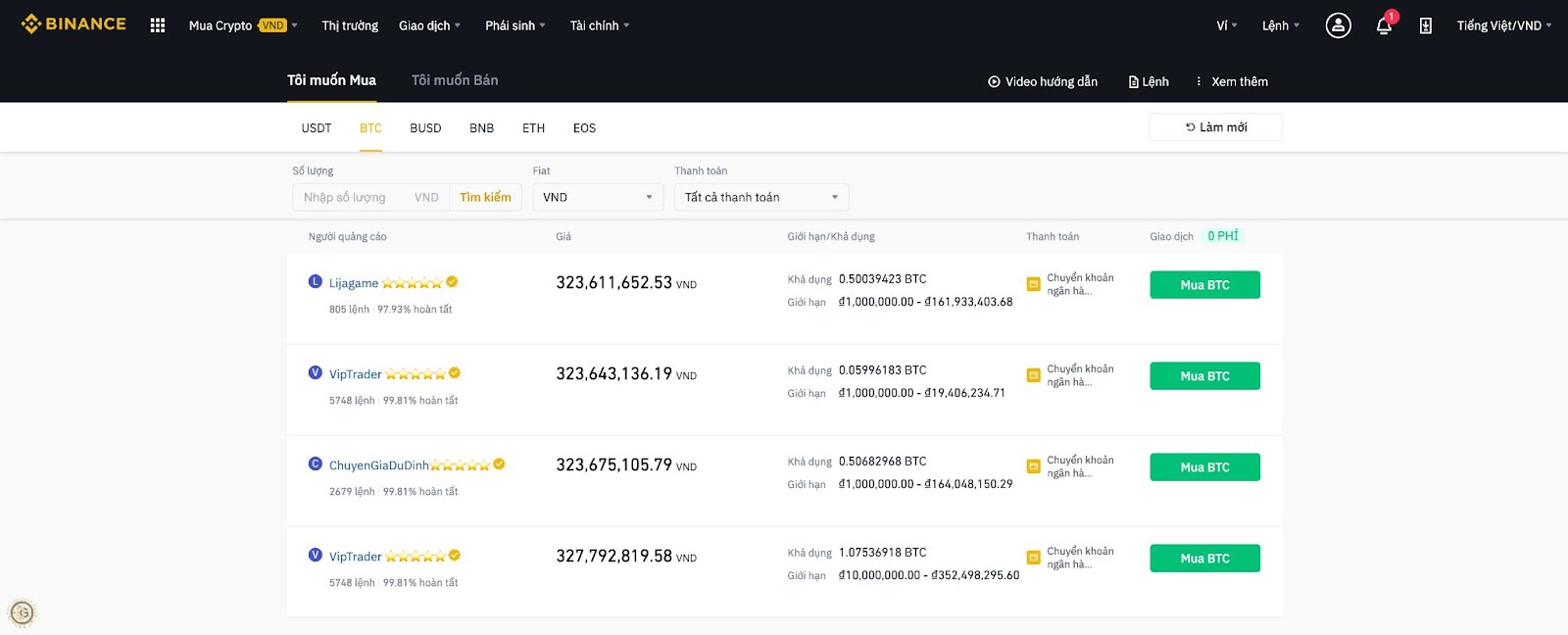This screenshot has height=635, width=1568.
Task: Click Mua BTC in 327,792,819.58 row
Action: [x=1204, y=559]
